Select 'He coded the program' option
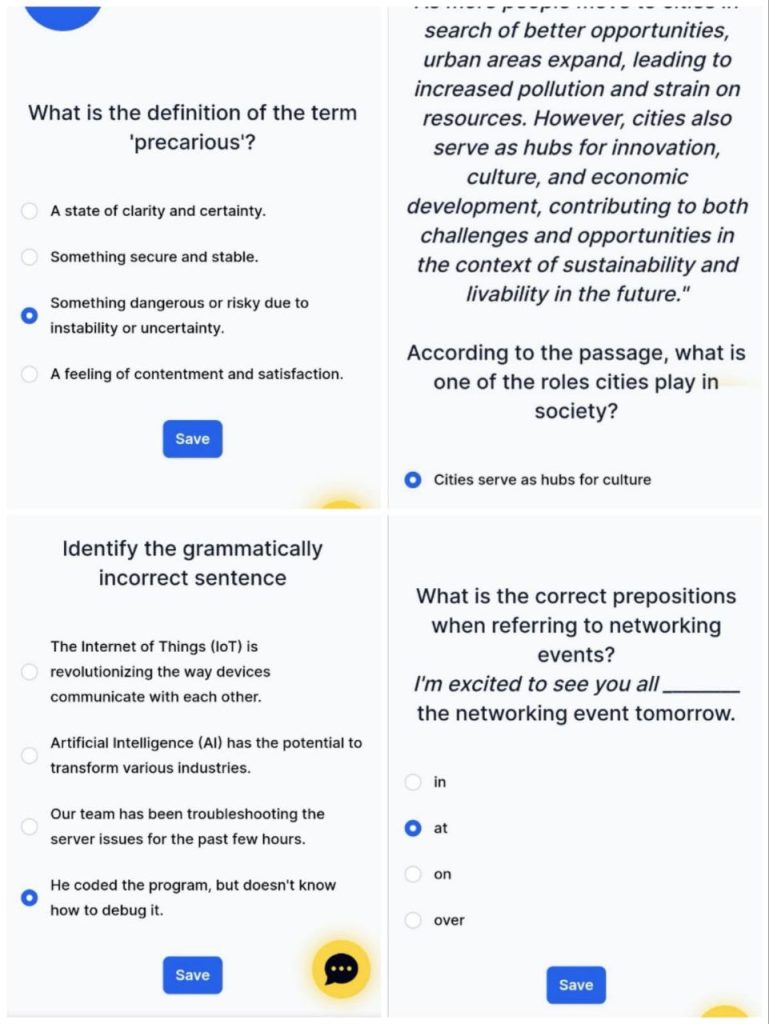This screenshot has width=769, height=1024. pos(30,898)
